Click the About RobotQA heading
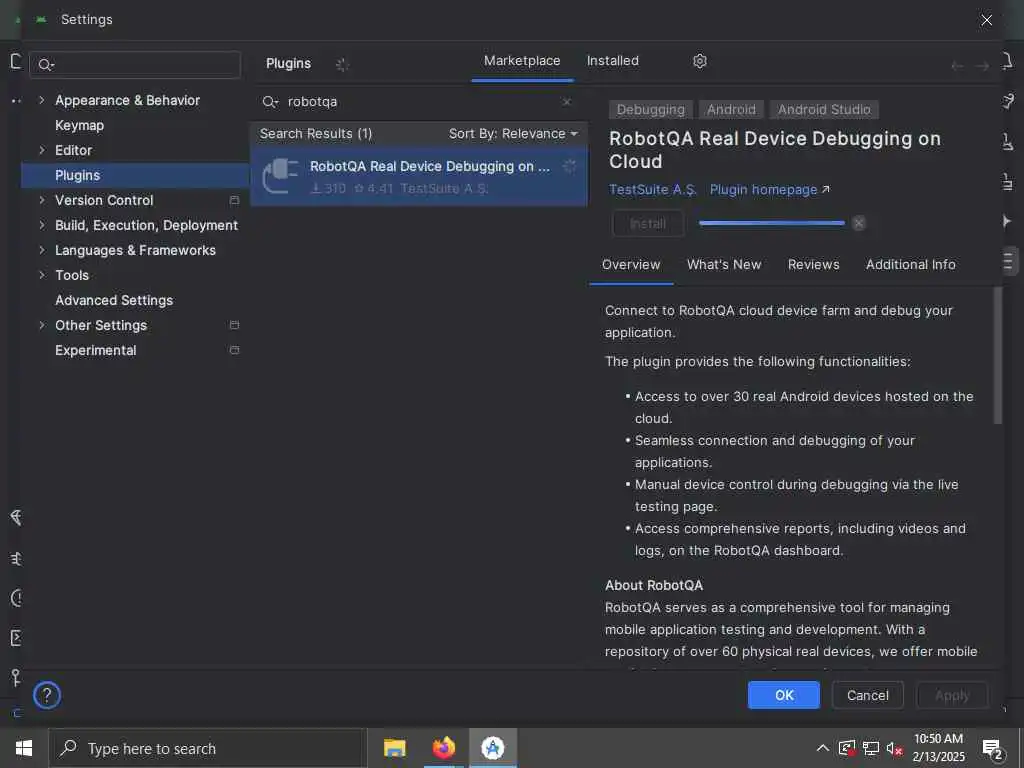Screen dimensions: 1024x768 click(x=654, y=585)
